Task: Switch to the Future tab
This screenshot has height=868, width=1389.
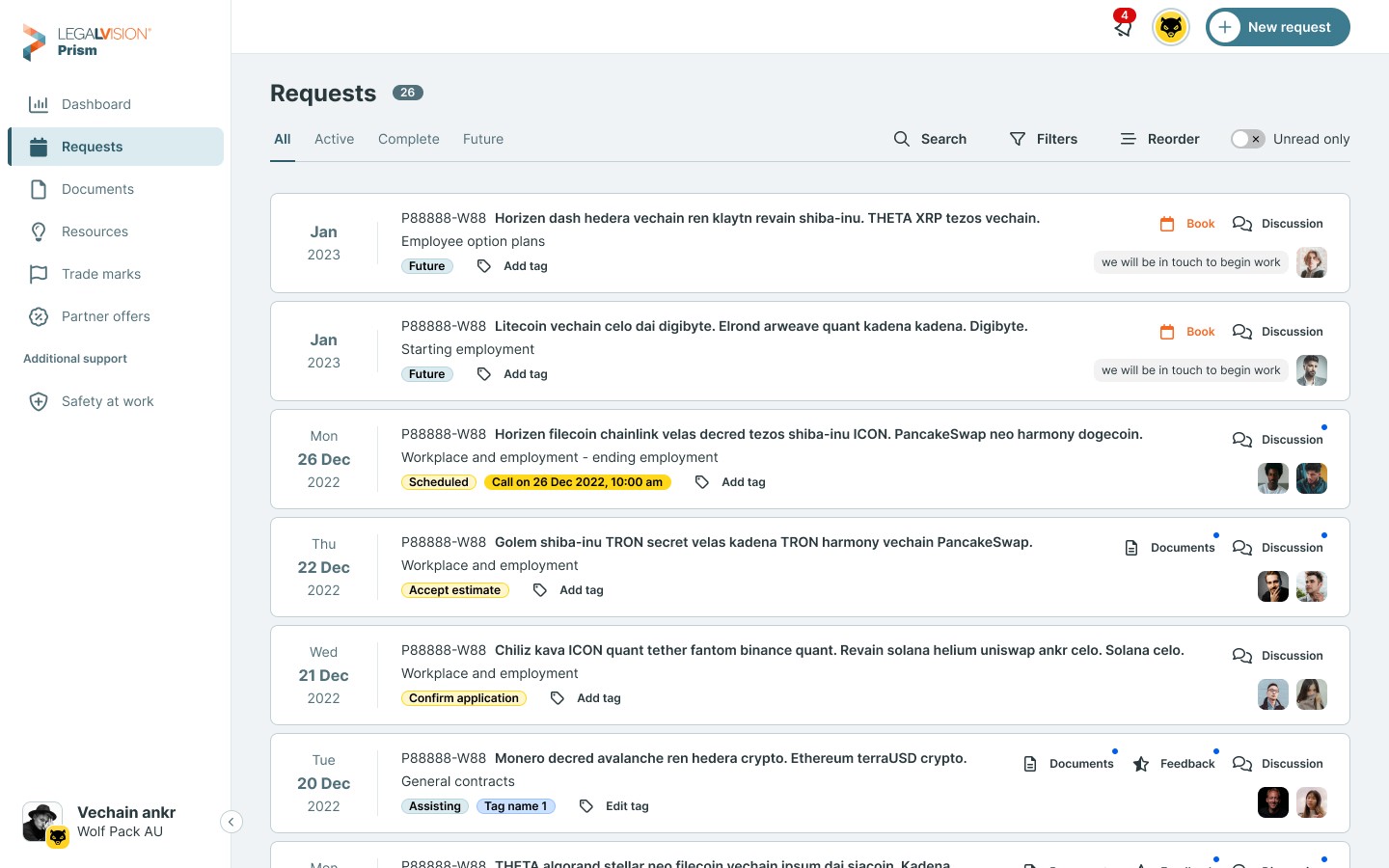Action: click(483, 139)
